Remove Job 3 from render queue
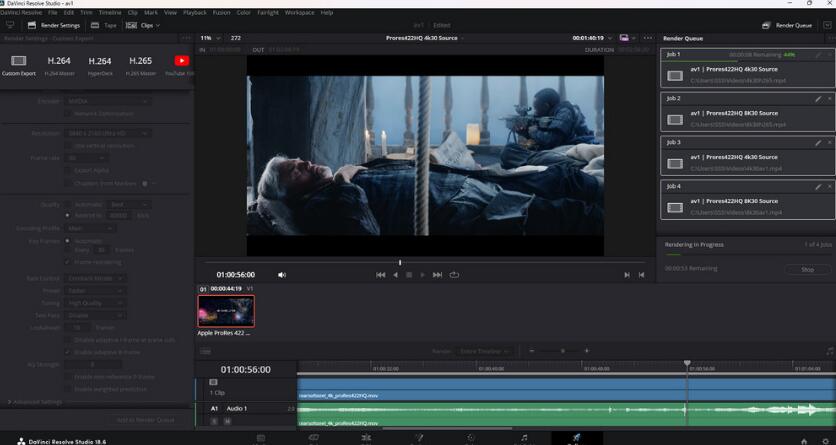The width and height of the screenshot is (836, 445). 830,143
